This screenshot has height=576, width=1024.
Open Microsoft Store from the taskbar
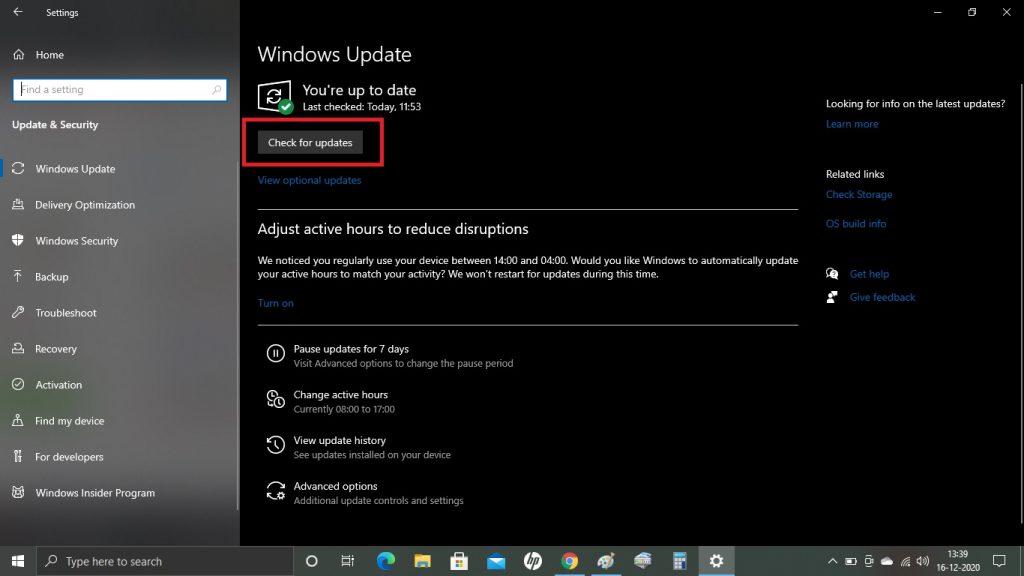pos(459,561)
